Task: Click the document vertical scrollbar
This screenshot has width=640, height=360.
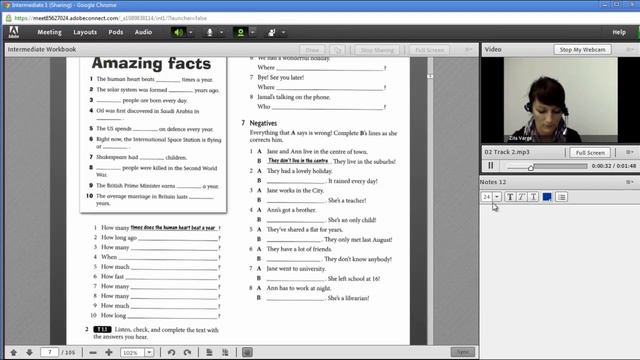Action: tap(430, 200)
